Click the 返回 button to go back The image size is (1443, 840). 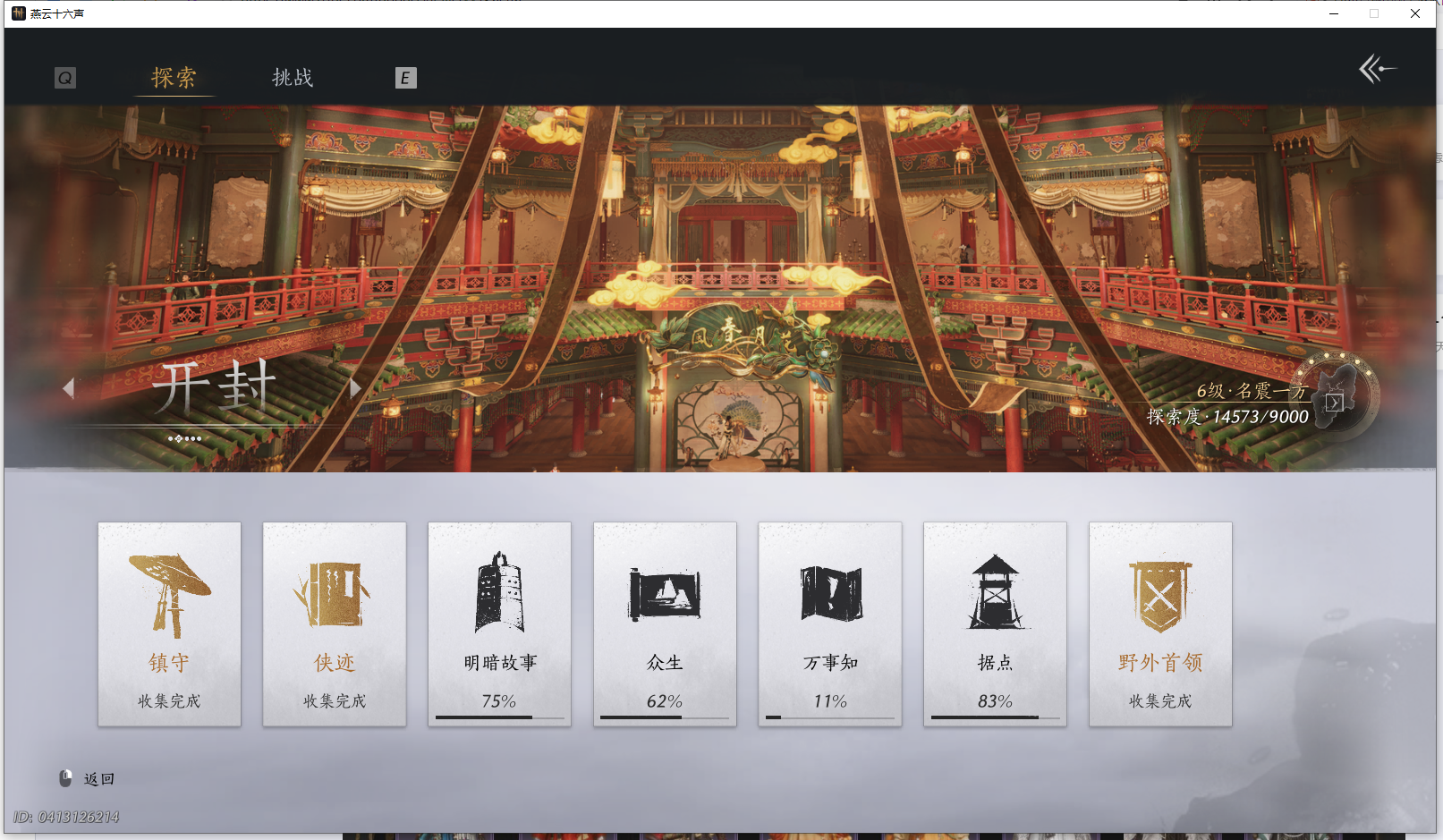click(x=99, y=779)
